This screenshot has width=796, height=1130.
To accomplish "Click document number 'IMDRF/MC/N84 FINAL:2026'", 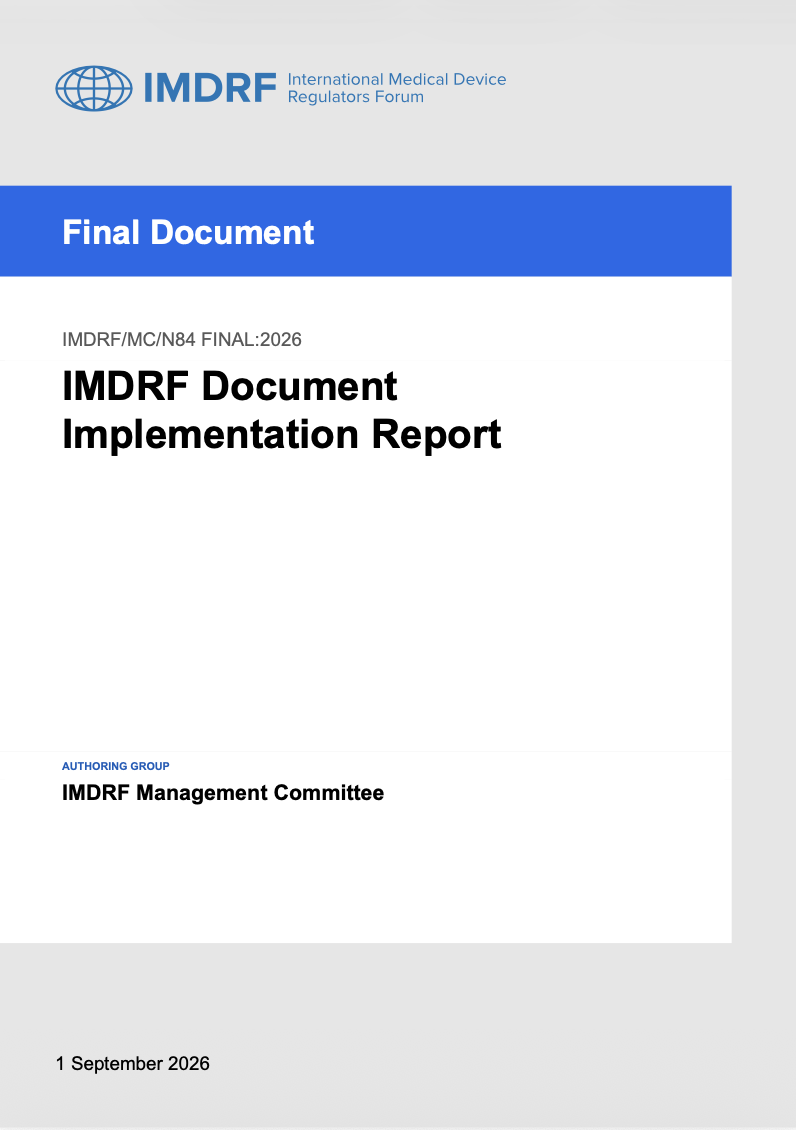I will (x=182, y=339).
